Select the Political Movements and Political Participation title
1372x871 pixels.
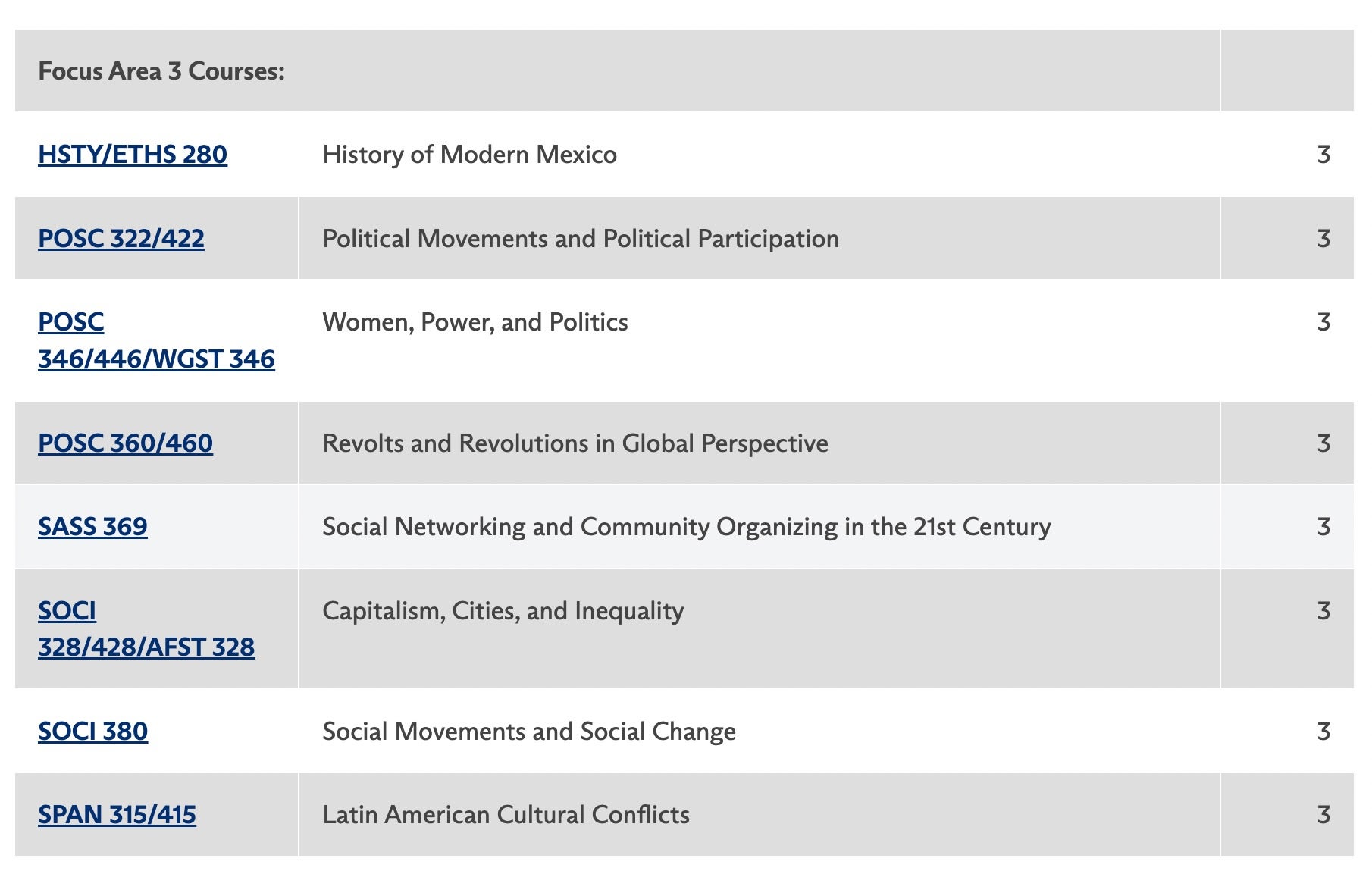coord(581,239)
